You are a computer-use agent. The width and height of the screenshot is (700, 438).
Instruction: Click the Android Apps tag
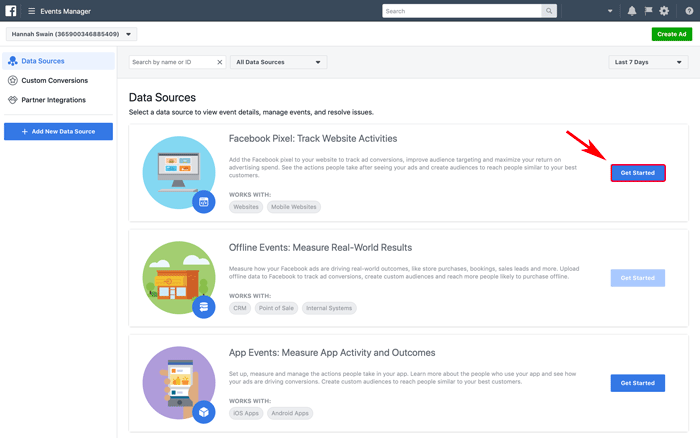coord(290,413)
